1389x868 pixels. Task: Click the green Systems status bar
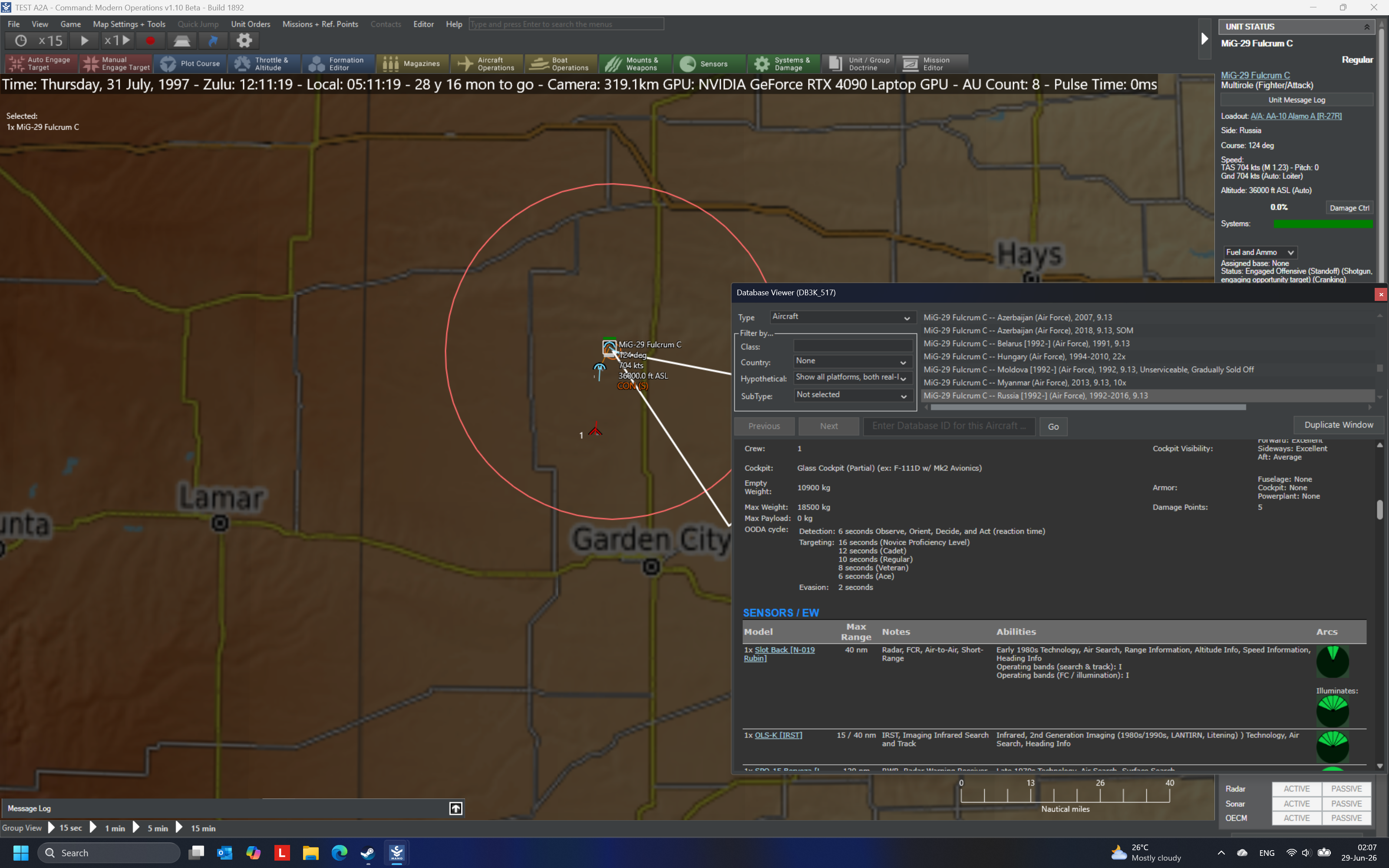coord(1323,224)
